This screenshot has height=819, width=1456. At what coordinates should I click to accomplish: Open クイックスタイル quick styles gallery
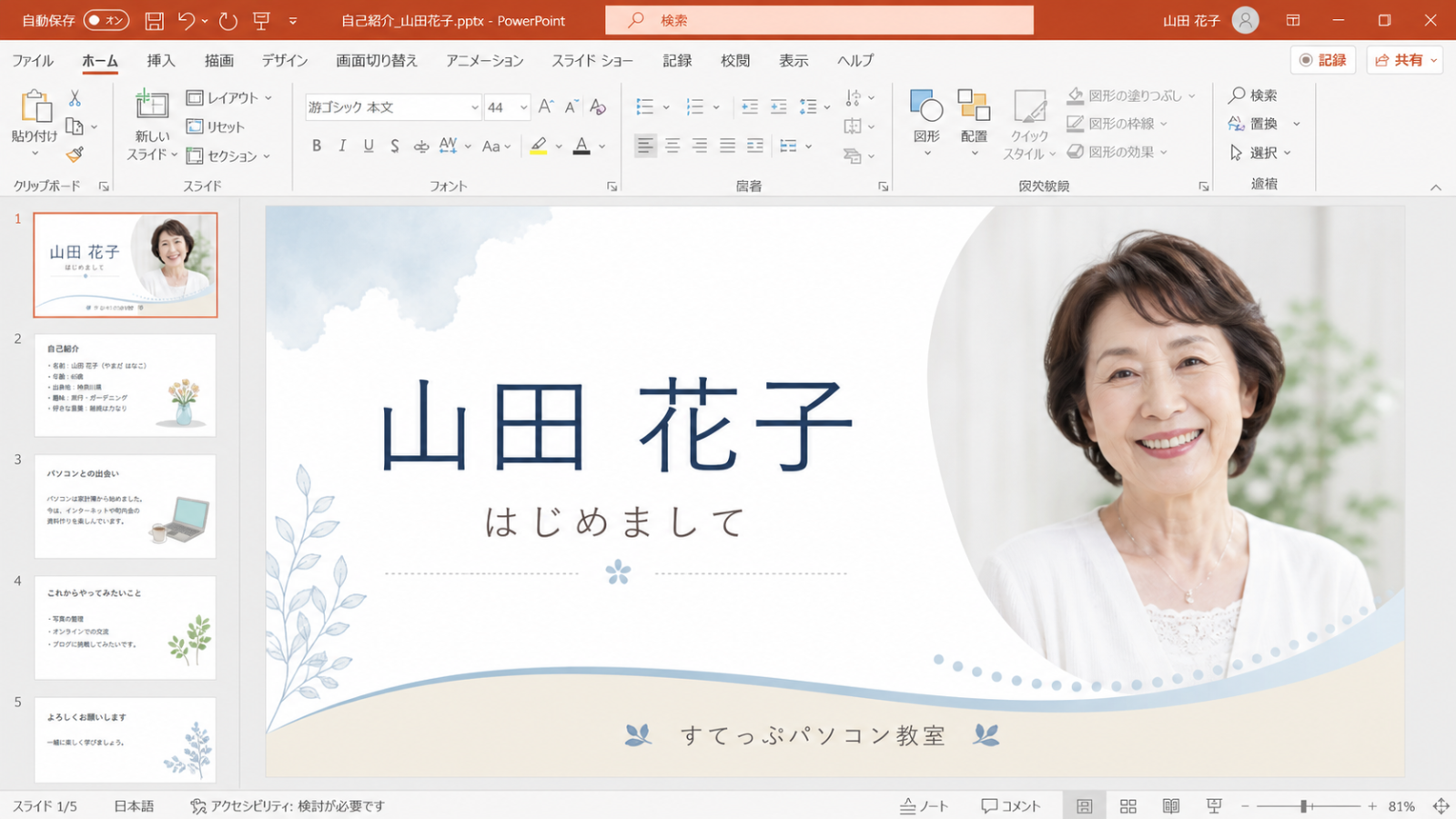point(1029,125)
